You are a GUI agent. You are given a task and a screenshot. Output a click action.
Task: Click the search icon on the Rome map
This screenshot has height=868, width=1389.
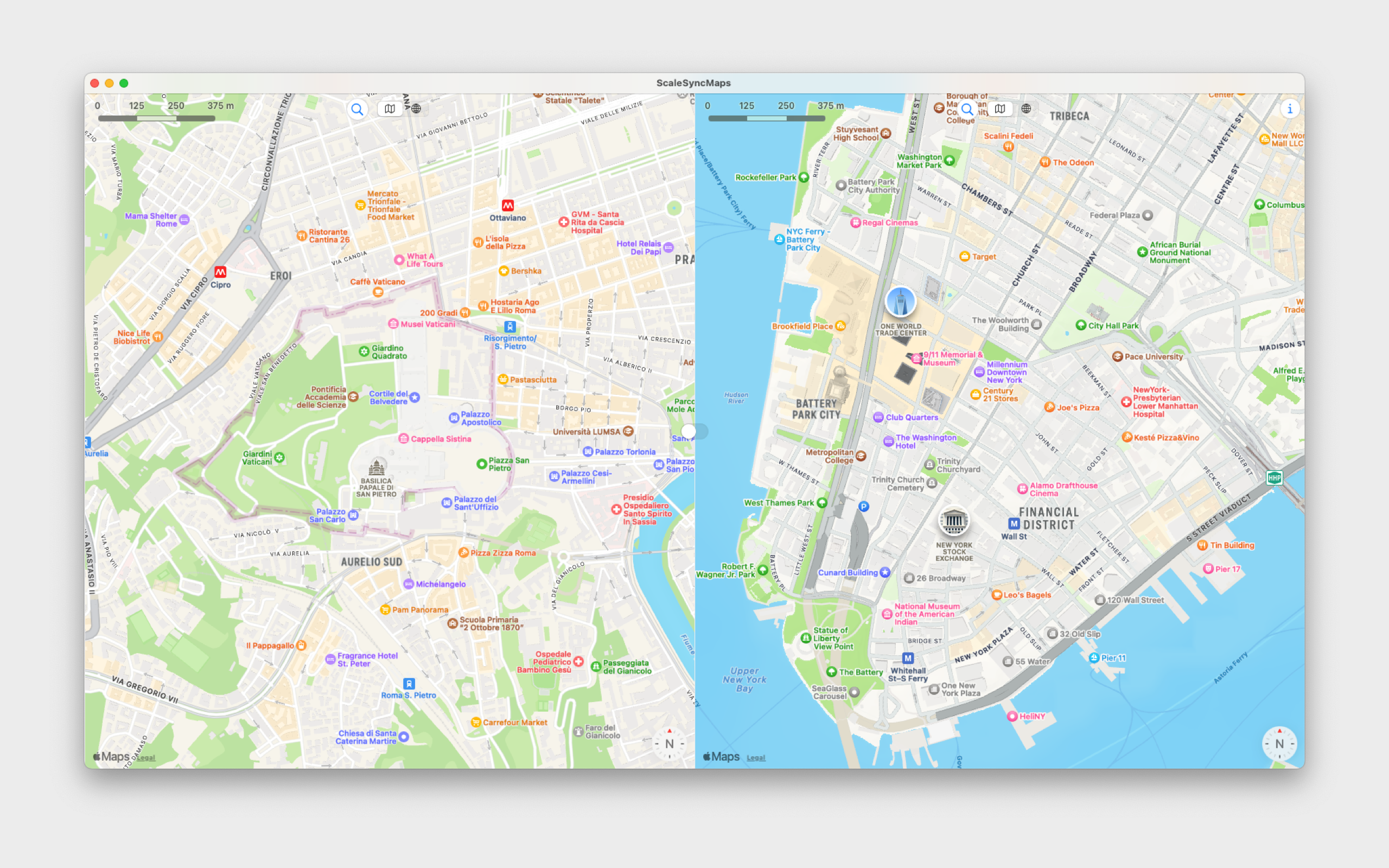tap(357, 109)
